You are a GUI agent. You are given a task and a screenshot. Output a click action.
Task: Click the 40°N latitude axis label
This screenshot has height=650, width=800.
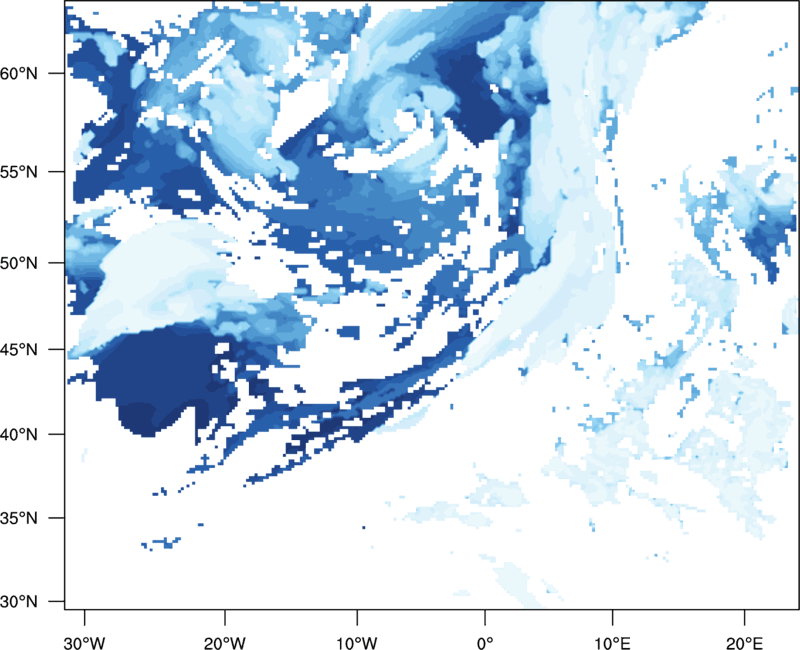tap(19, 435)
